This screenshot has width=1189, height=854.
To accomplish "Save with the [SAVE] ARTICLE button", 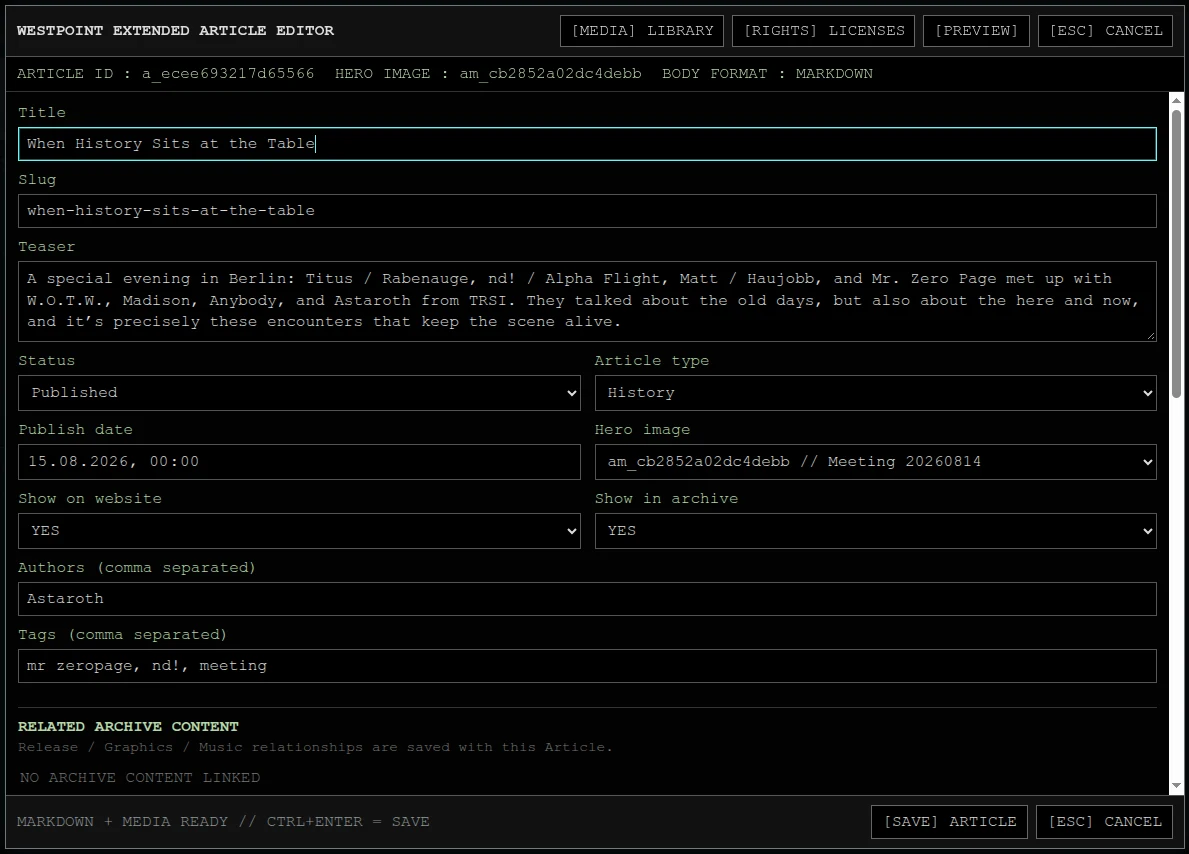I will click(949, 822).
